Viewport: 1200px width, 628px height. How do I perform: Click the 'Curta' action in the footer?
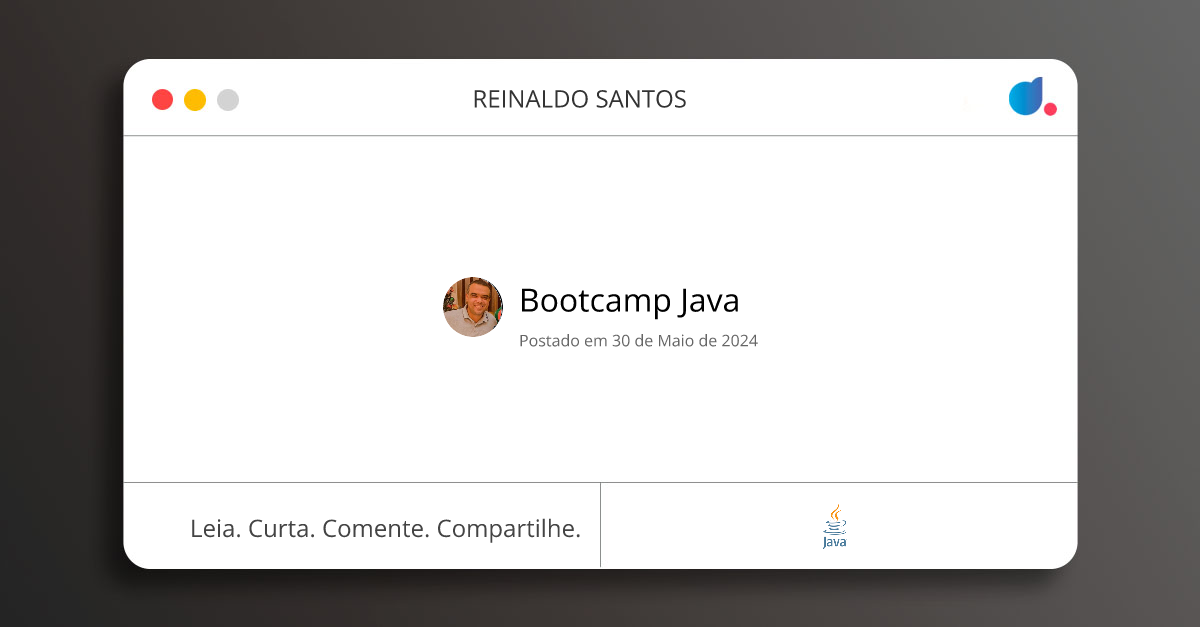pos(283,527)
